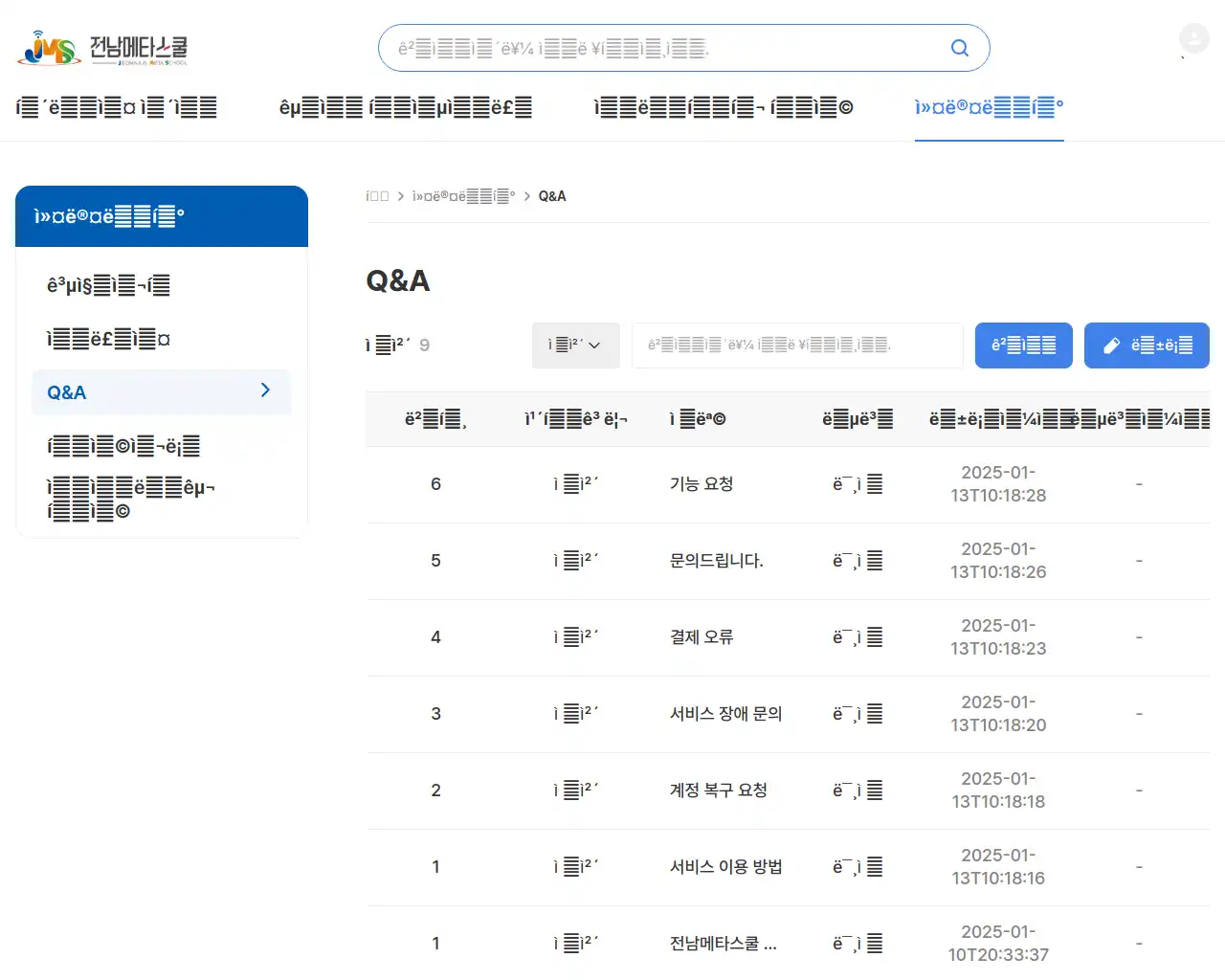The height and width of the screenshot is (980, 1225).
Task: Click the blue search button next to the keyword field
Action: 1023,345
